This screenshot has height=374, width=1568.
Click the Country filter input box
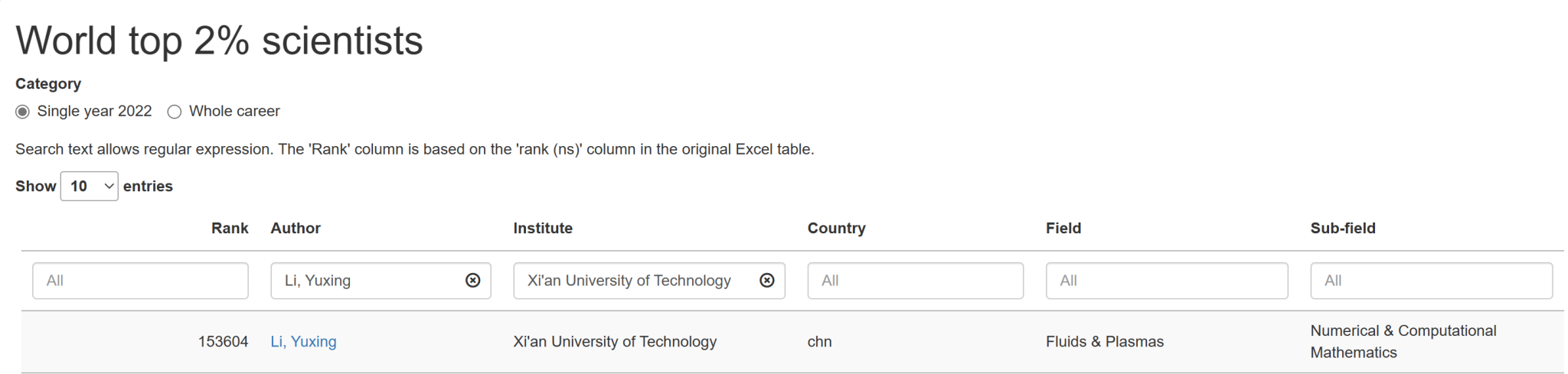[915, 281]
